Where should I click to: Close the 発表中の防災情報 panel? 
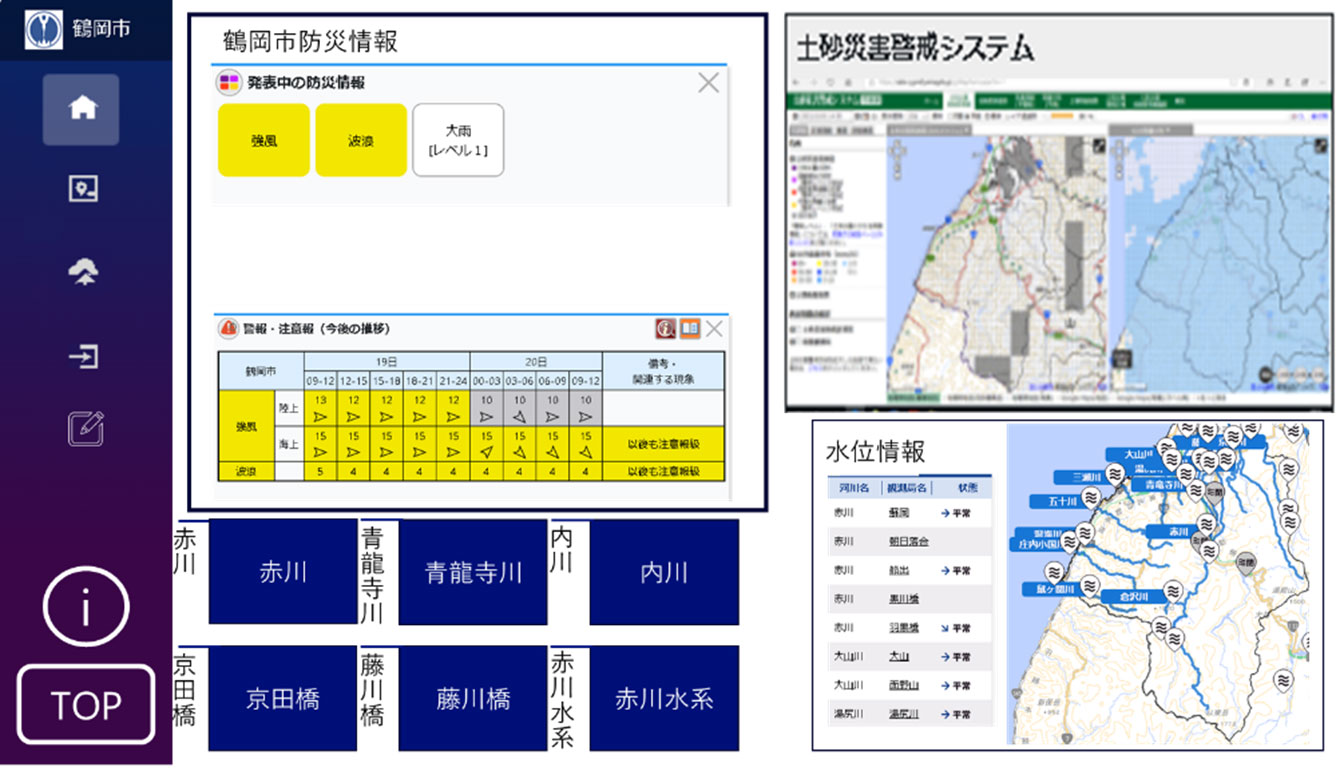tap(708, 83)
